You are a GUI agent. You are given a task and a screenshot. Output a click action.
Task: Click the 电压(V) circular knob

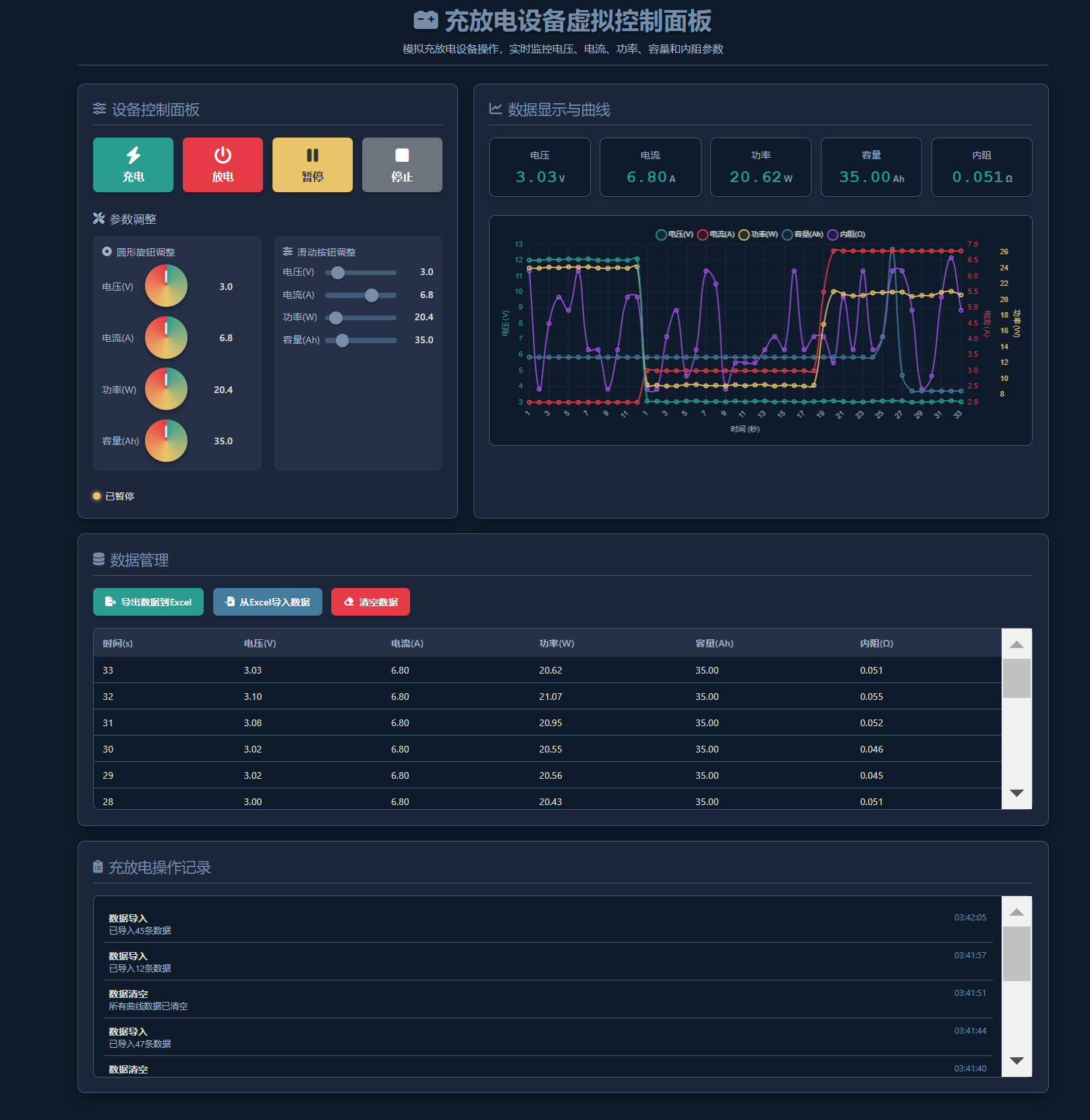coord(167,286)
